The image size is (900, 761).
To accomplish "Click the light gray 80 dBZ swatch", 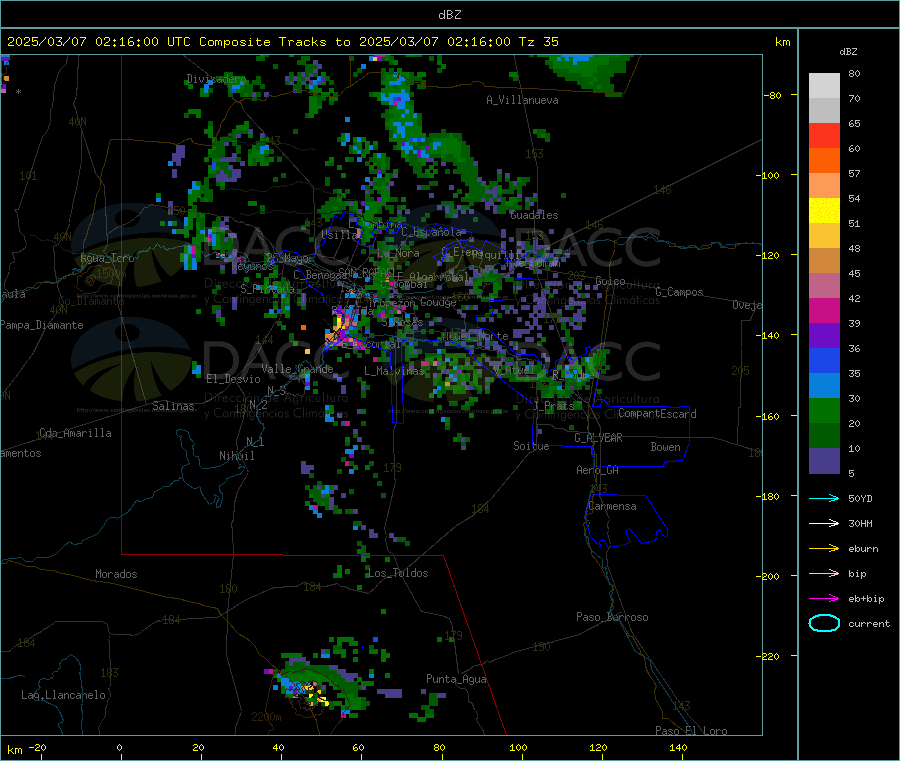I will (x=824, y=86).
